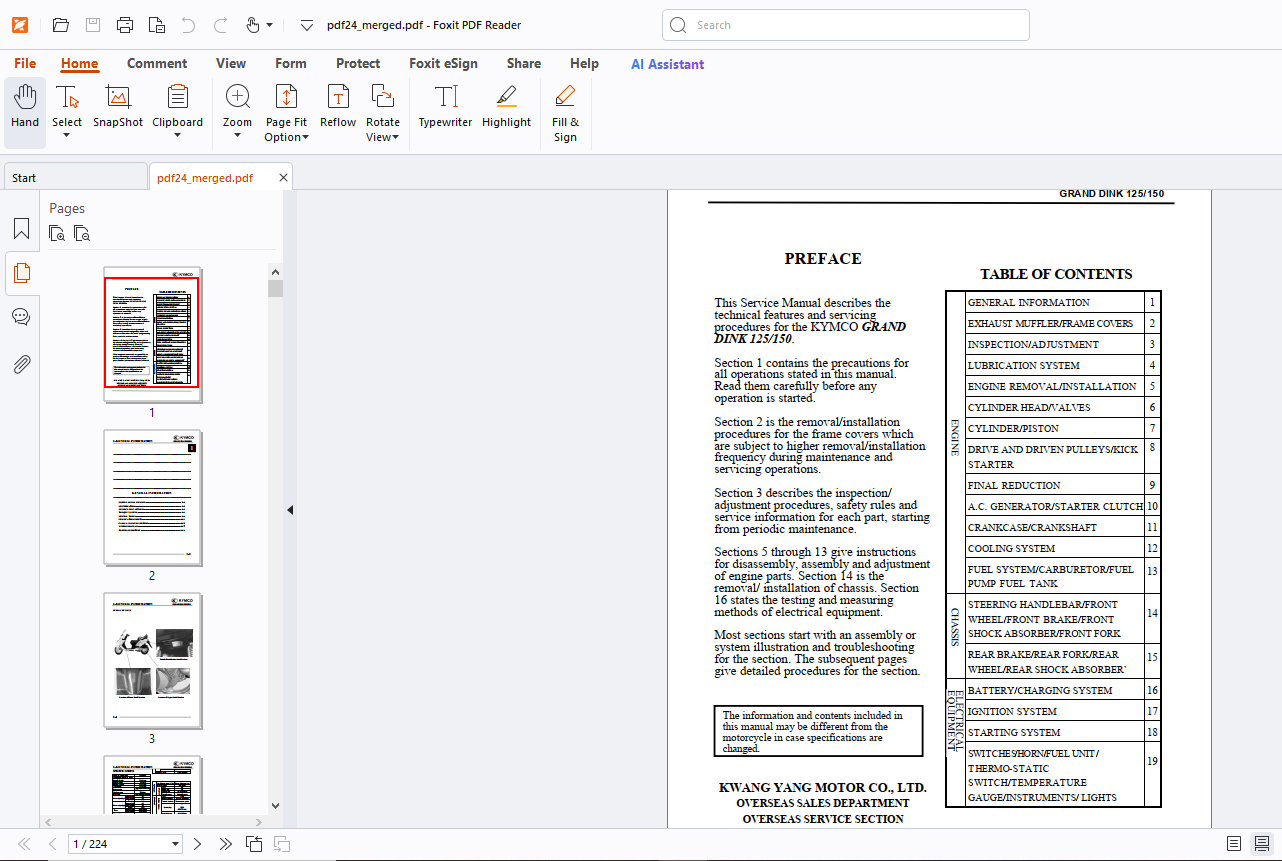Switch to the Comment ribbon tab
Image resolution: width=1282 pixels, height=861 pixels.
coord(157,64)
